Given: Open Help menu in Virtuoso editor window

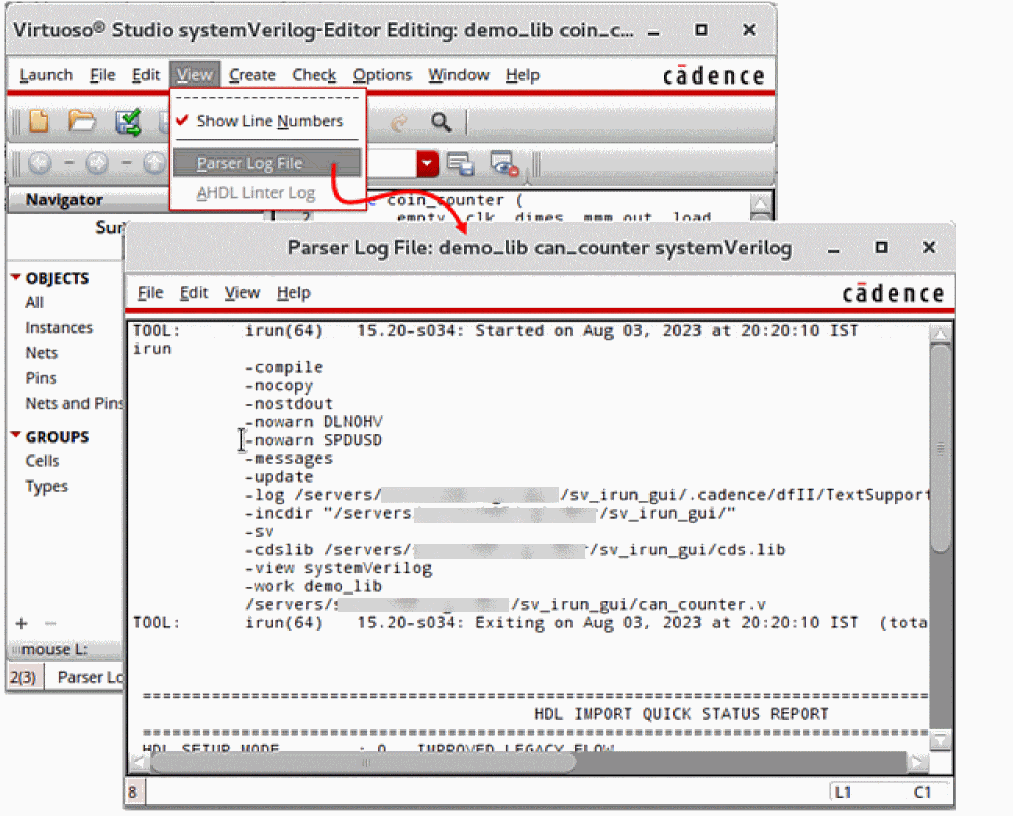Looking at the screenshot, I should [523, 75].
